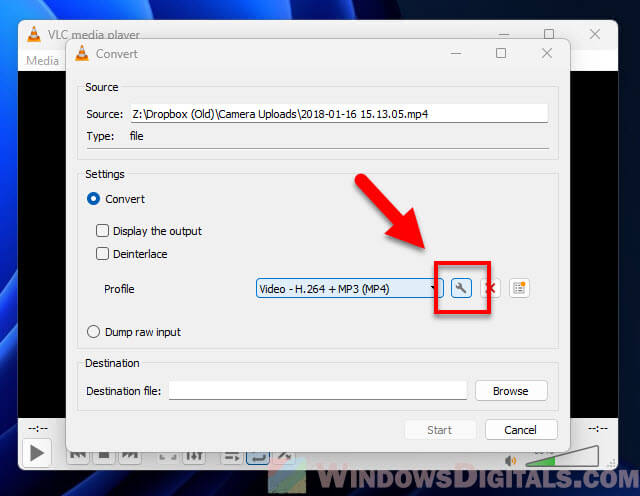
Task: Mute audio via the speaker icon
Action: pos(510,460)
